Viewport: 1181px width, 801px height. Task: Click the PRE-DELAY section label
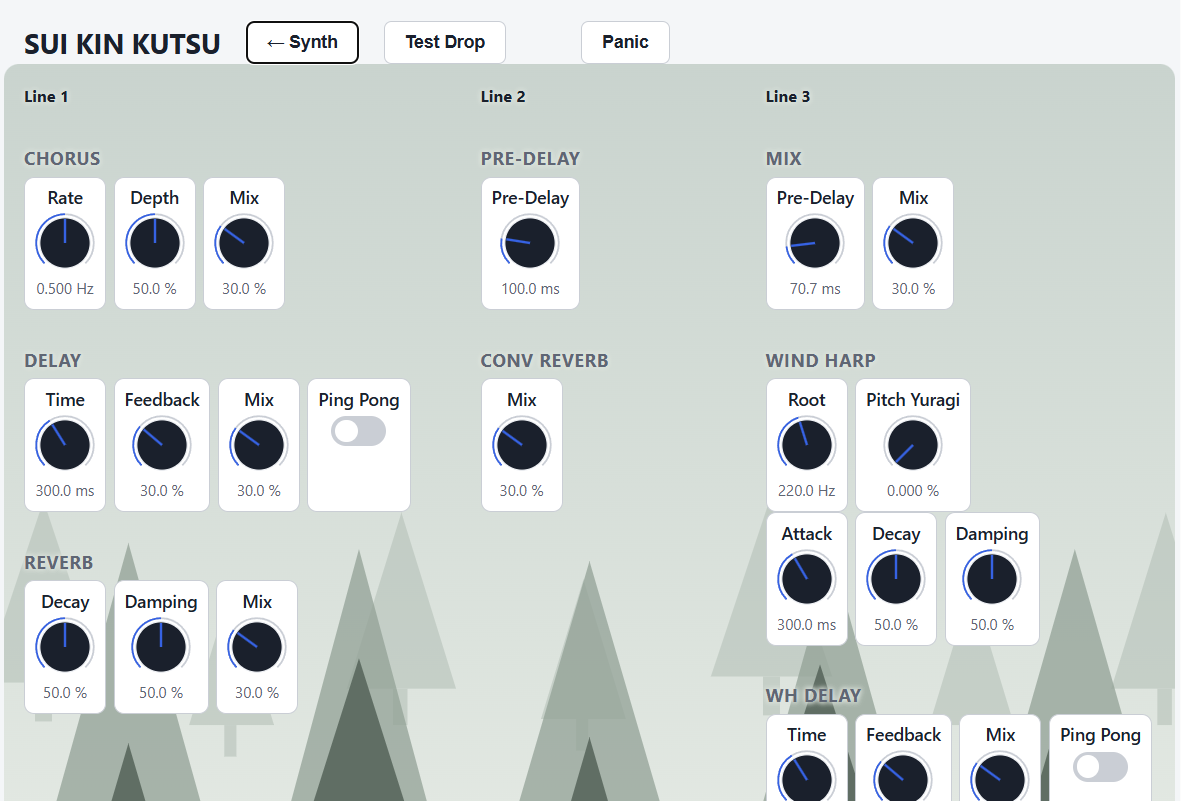(x=530, y=159)
